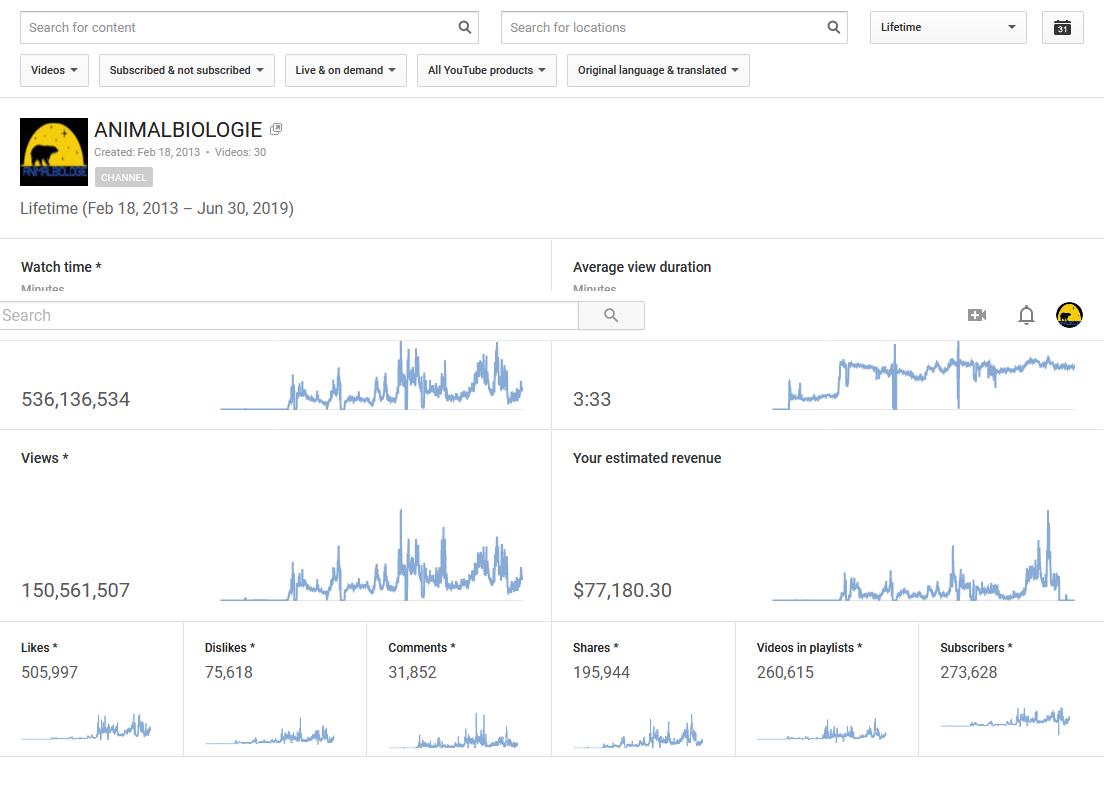
Task: Open the Average view duration report
Action: 642,267
